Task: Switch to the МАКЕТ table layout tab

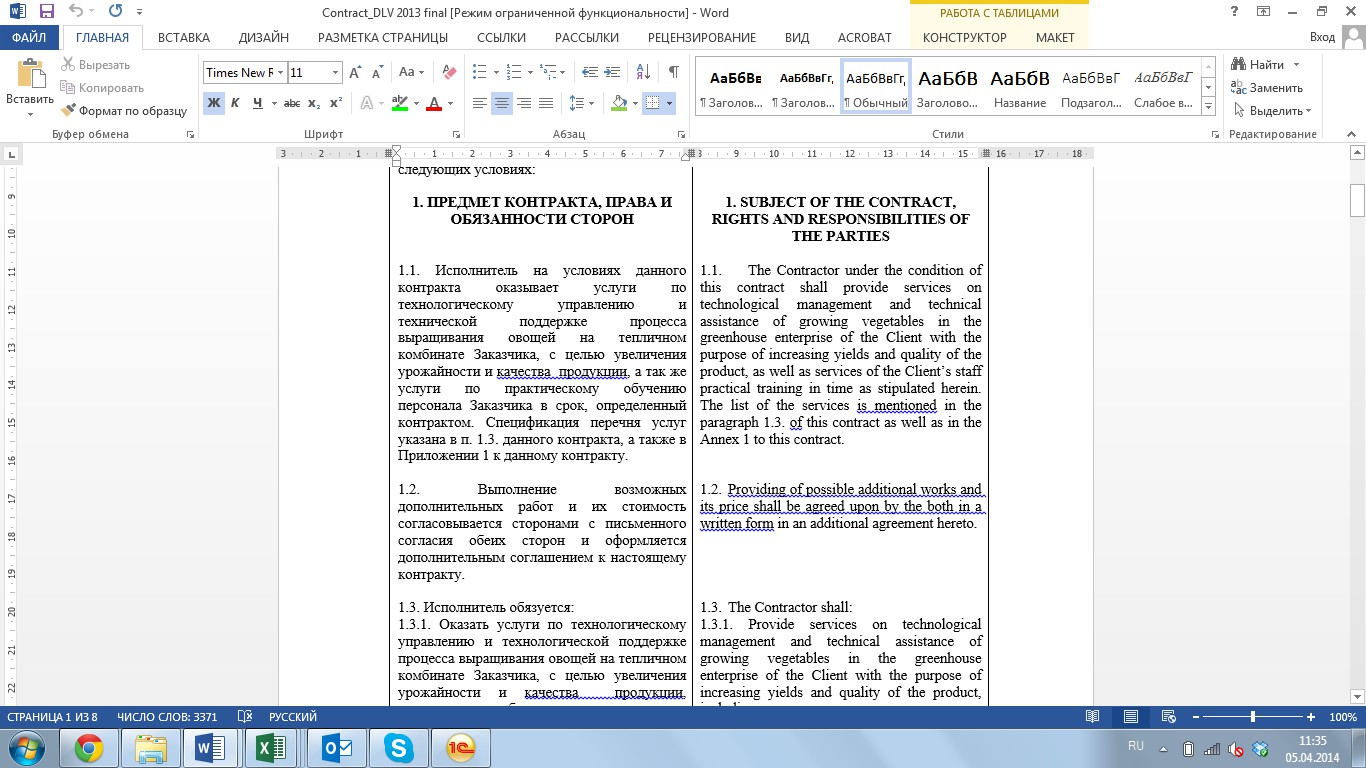Action: (x=1055, y=38)
